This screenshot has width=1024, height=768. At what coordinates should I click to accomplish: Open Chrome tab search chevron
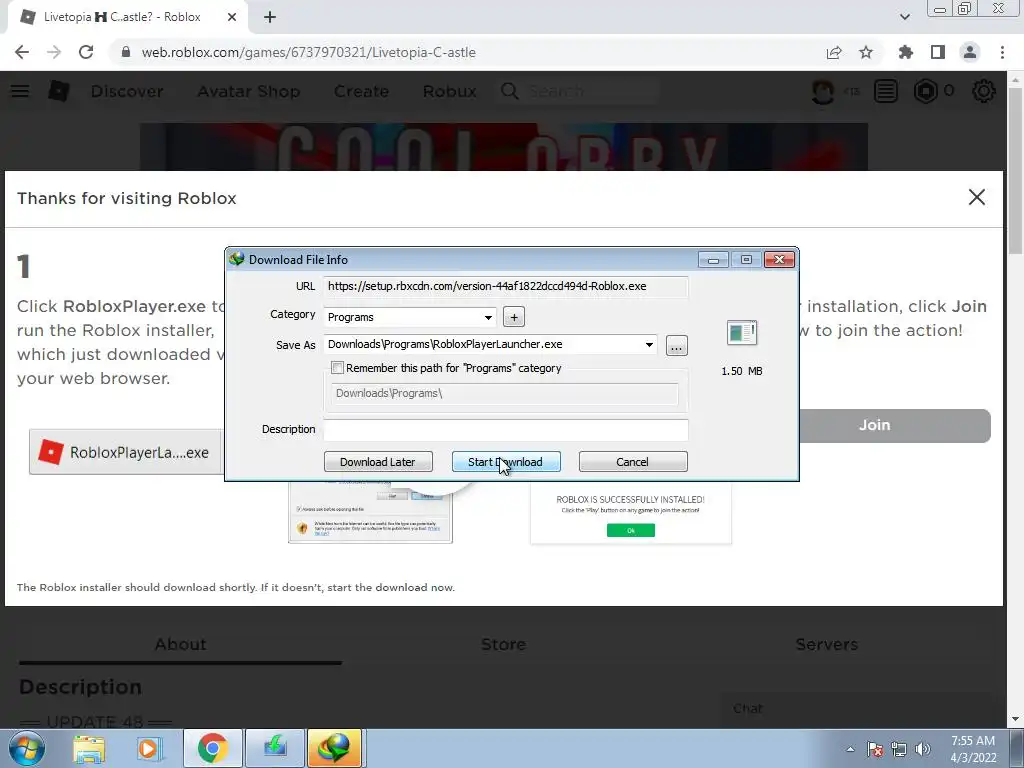904,17
